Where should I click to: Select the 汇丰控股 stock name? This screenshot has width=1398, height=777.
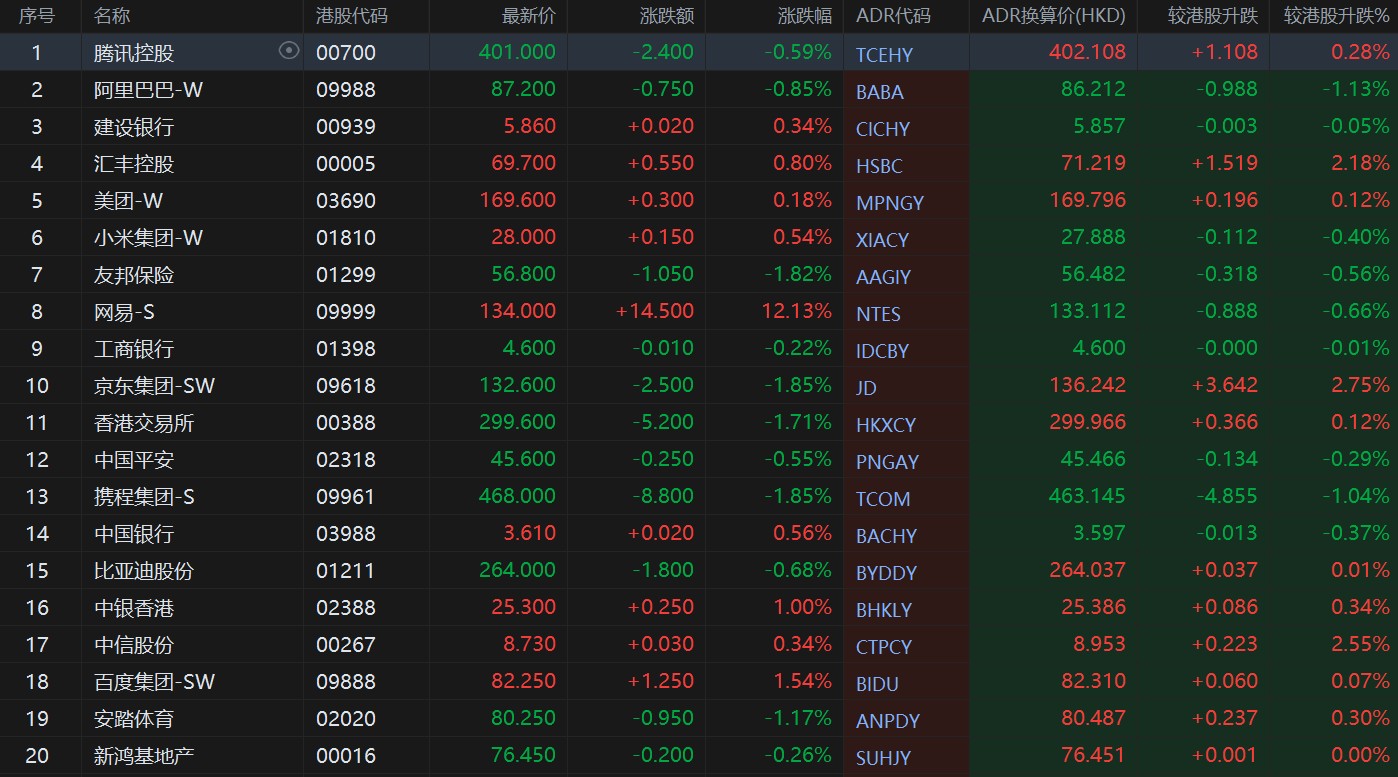134,164
